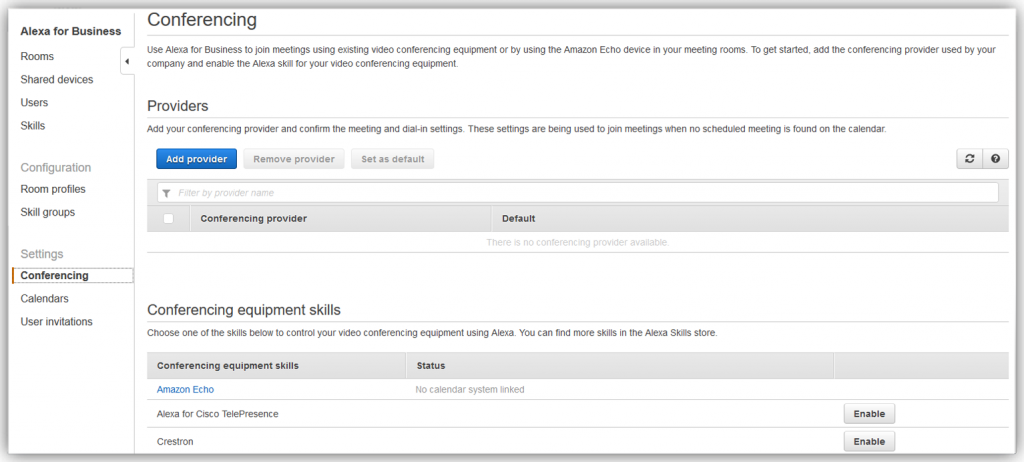Switch to Calendars settings

click(44, 299)
